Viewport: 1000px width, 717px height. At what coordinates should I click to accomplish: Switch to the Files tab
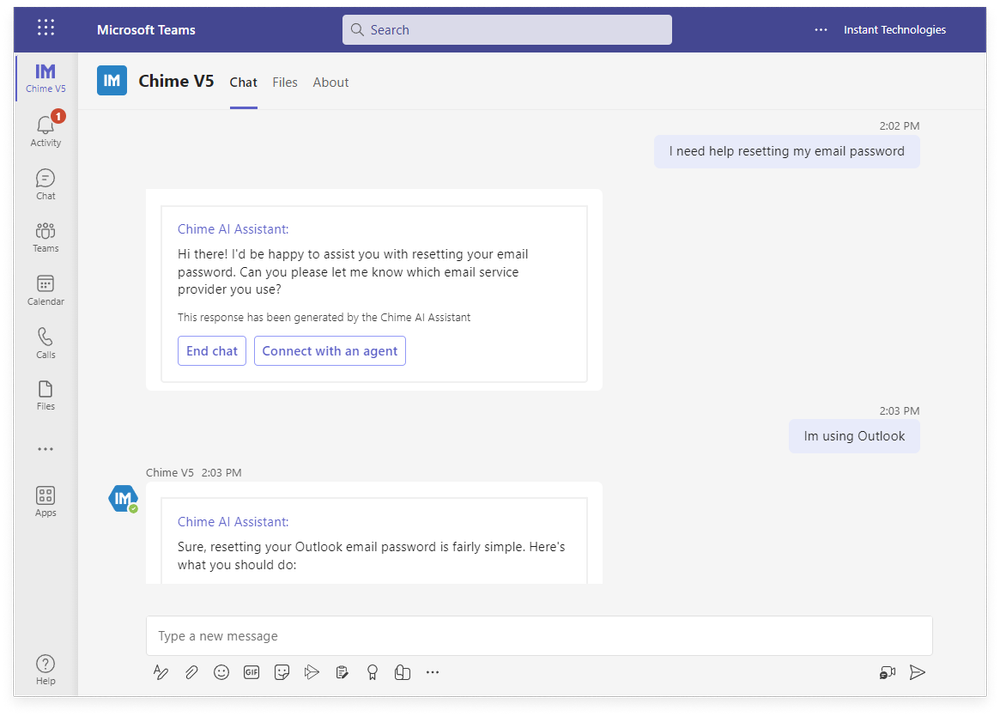[285, 82]
